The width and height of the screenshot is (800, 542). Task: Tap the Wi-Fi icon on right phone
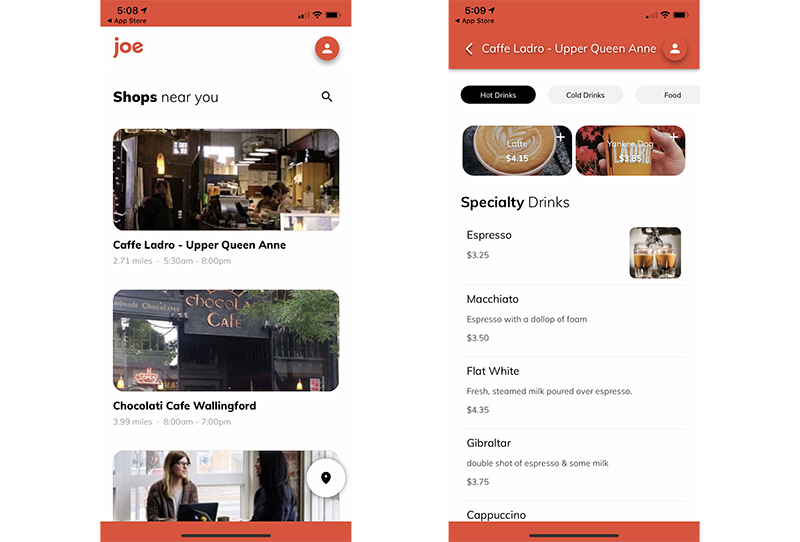pos(665,15)
